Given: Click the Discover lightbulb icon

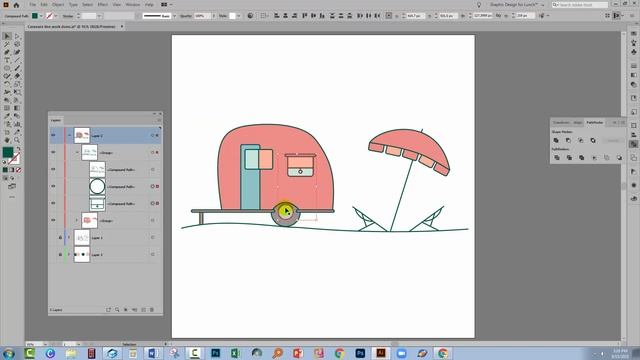Looking at the screenshot, I should pyautogui.click(x=479, y=5).
